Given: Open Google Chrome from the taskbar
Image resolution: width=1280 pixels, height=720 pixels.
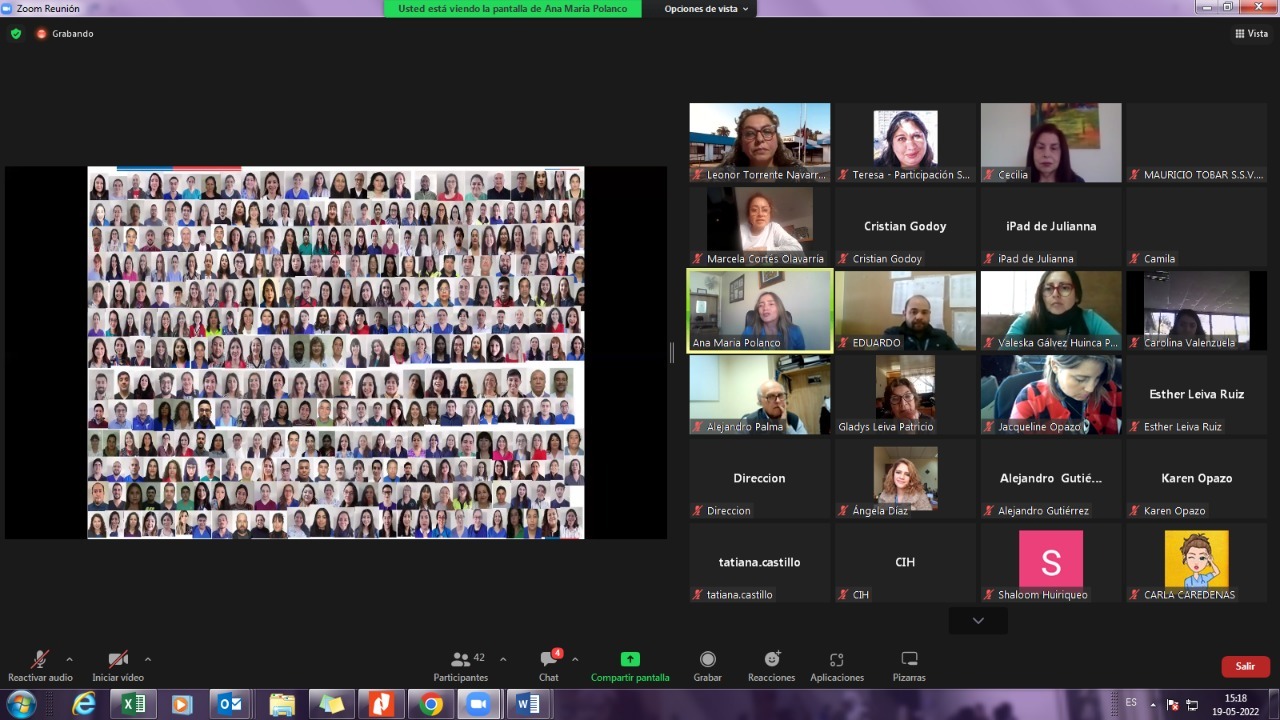Looking at the screenshot, I should point(431,705).
